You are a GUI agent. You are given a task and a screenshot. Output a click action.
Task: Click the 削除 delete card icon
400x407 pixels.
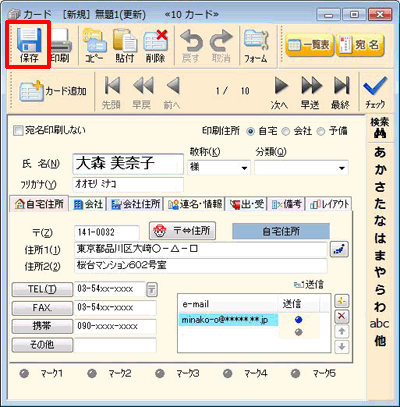point(155,41)
